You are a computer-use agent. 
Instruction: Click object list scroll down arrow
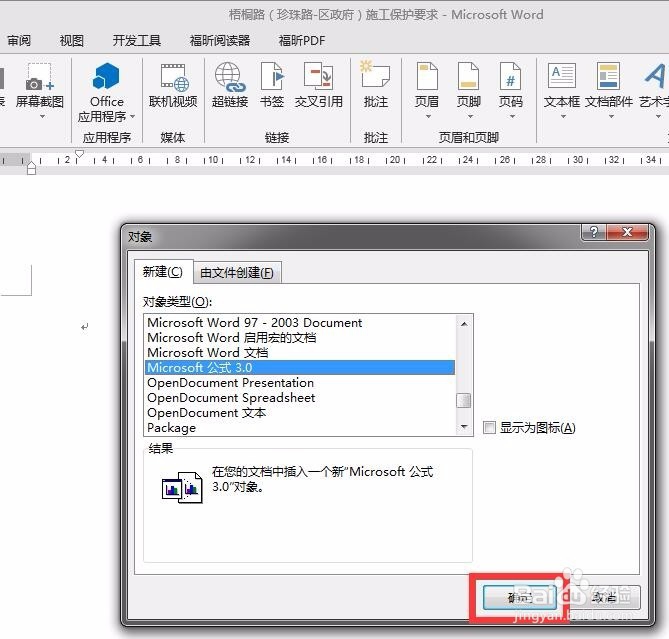(x=464, y=427)
